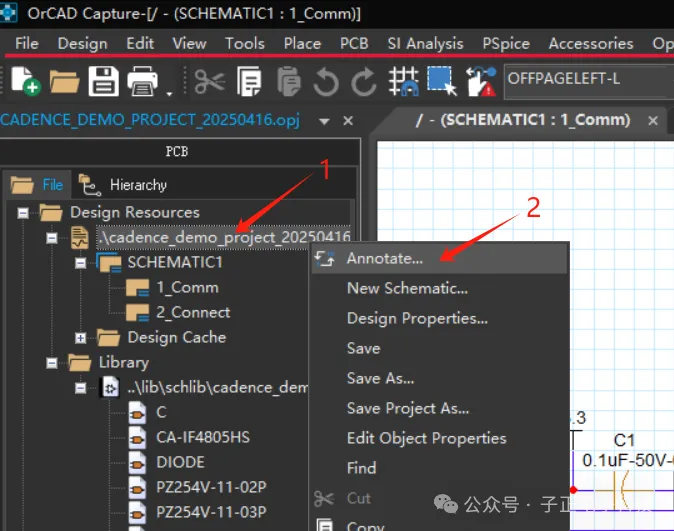Choose Save from context menu

pyautogui.click(x=439, y=348)
